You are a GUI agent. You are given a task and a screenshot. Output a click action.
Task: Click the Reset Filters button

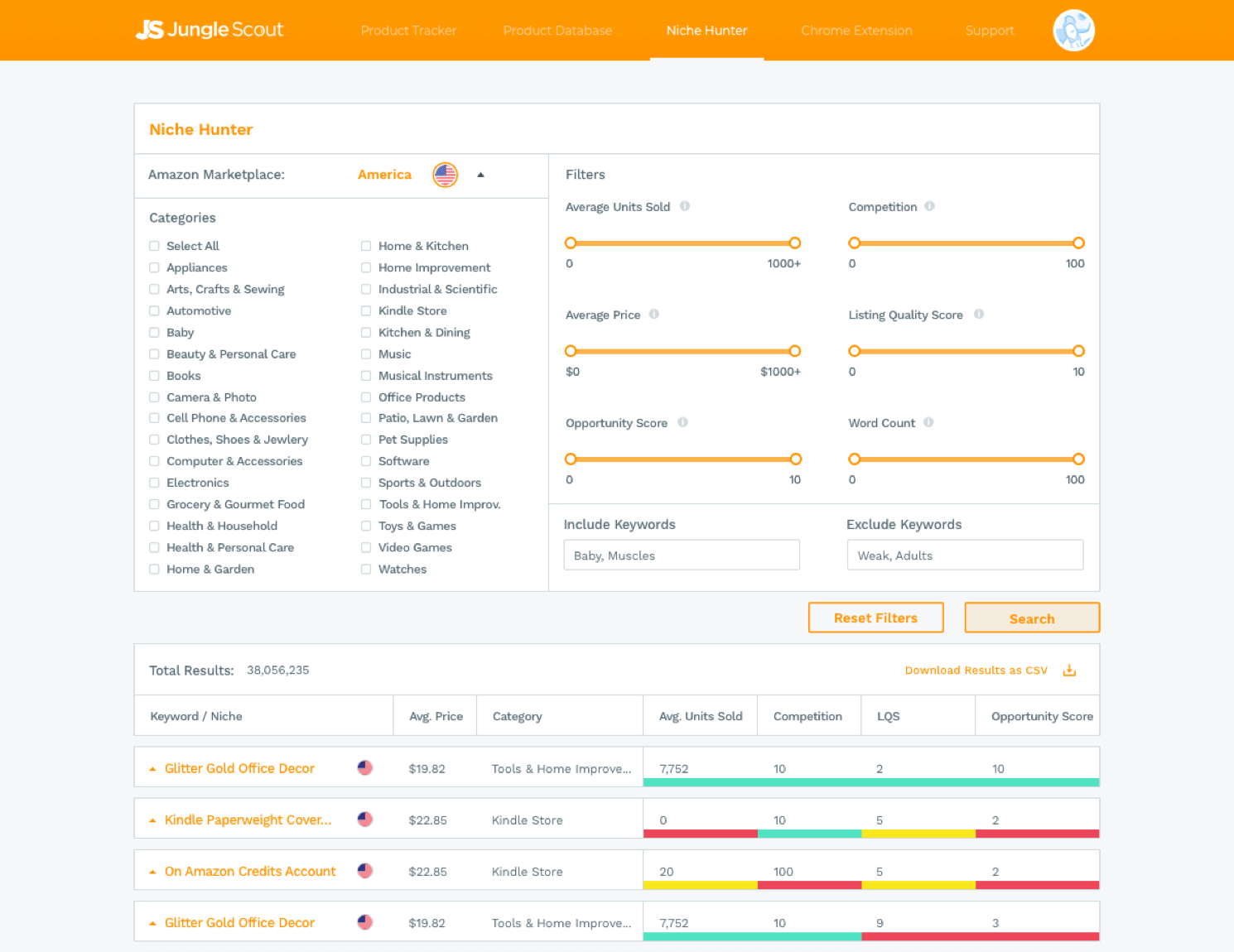(875, 618)
